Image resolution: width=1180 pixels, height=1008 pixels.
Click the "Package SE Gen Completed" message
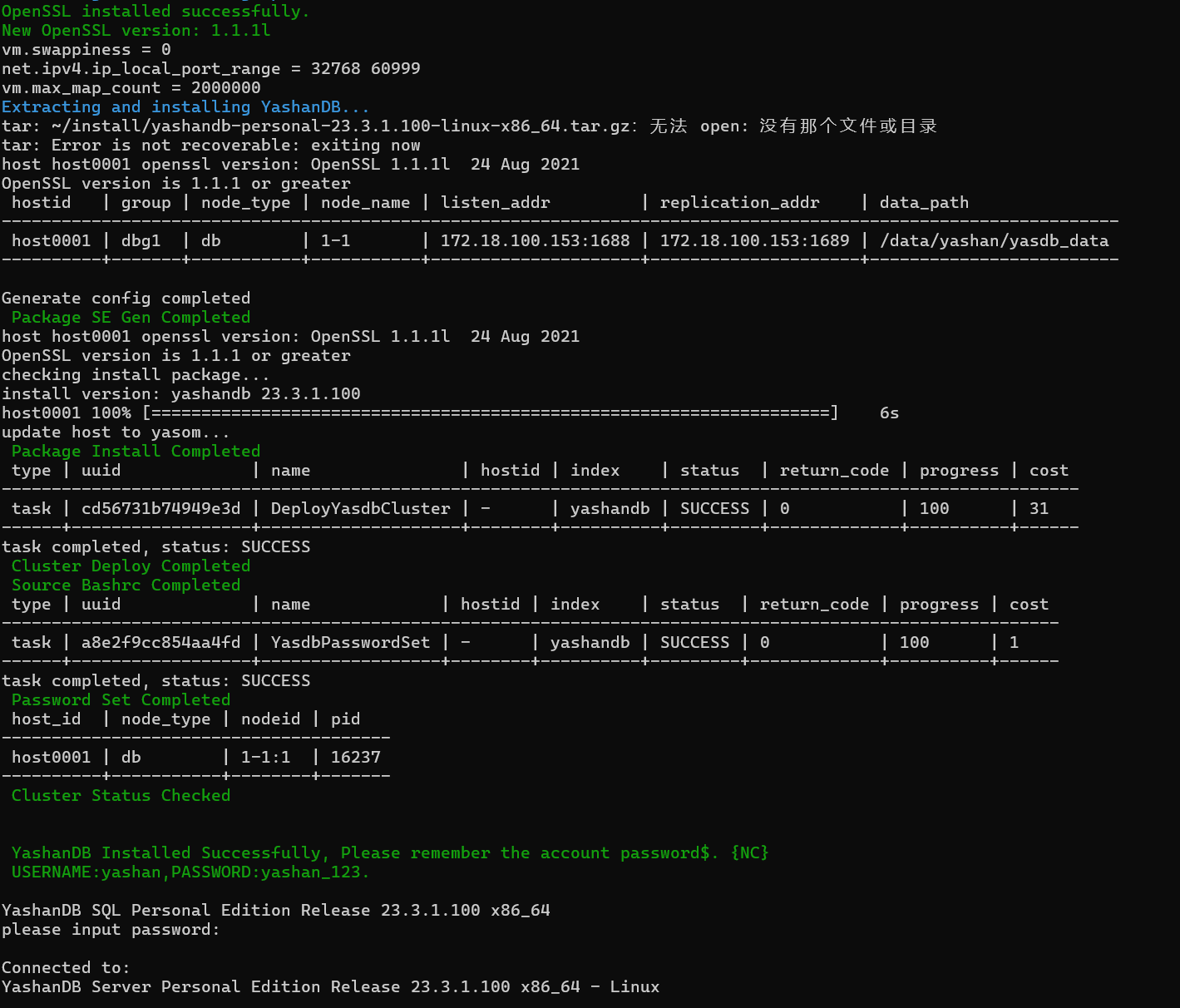pos(131,318)
